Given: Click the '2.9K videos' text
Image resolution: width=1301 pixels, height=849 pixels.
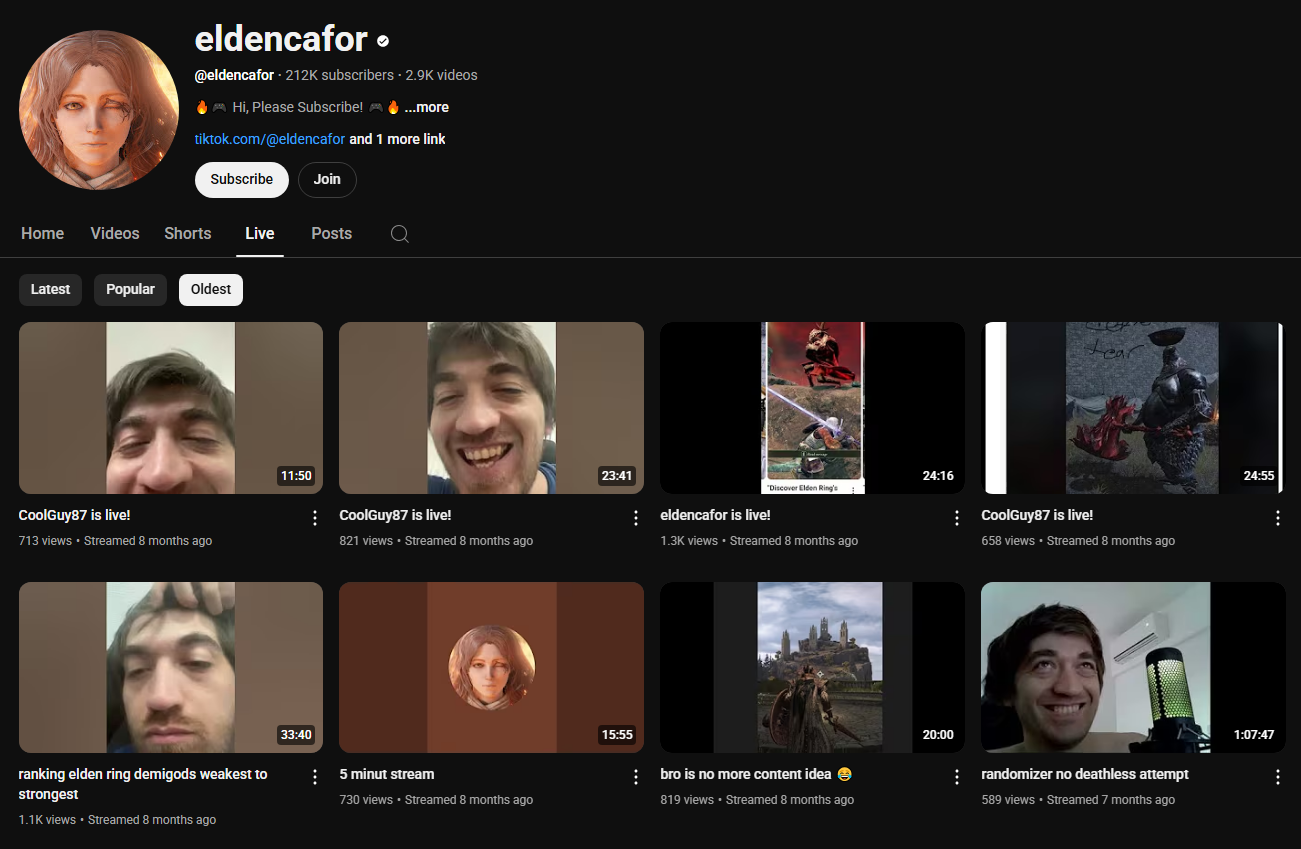Looking at the screenshot, I should coord(441,75).
